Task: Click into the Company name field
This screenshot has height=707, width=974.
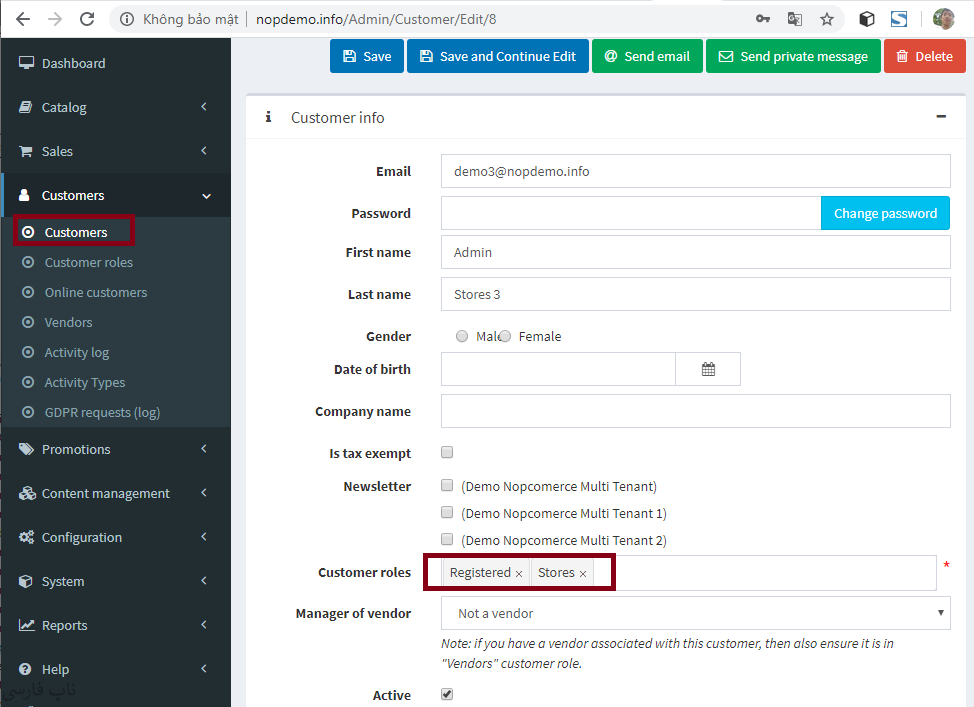Action: pyautogui.click(x=695, y=411)
